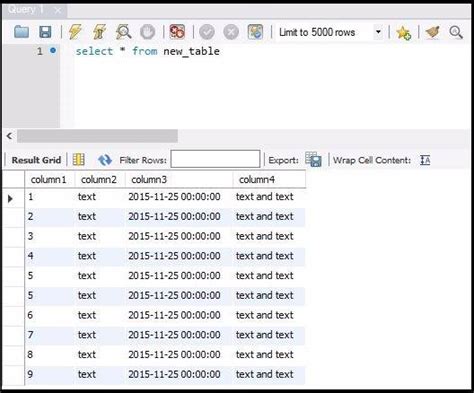Select the column1 cell with value 3
The image size is (474, 393).
50,236
